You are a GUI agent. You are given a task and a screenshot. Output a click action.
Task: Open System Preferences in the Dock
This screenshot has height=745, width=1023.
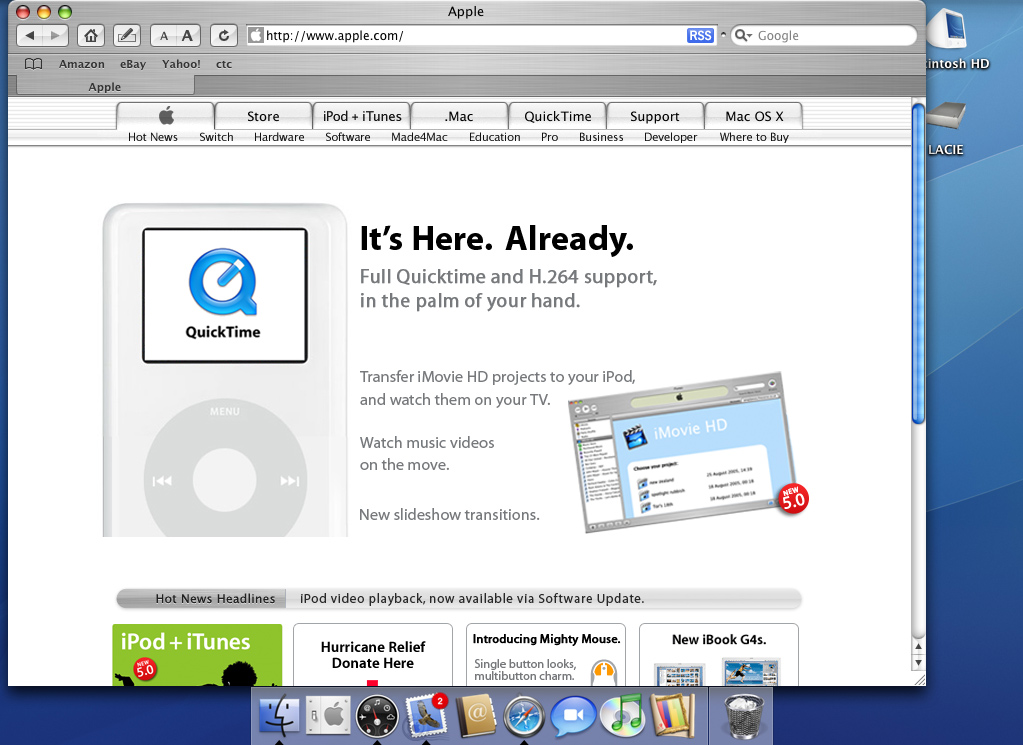point(328,716)
